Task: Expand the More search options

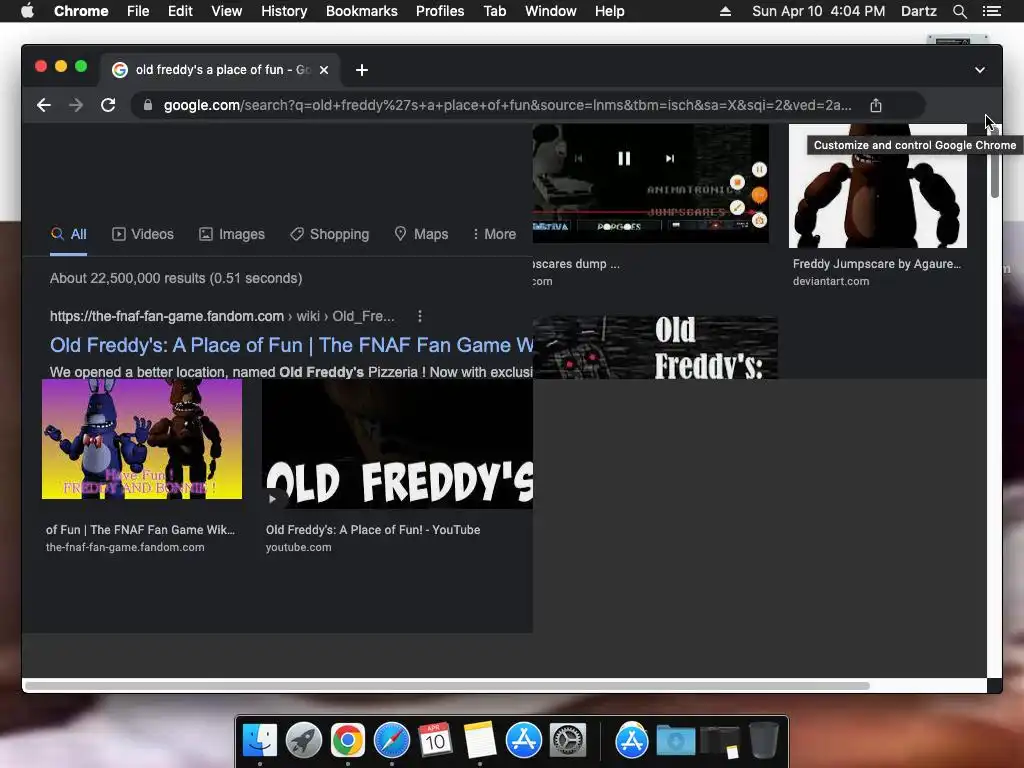Action: (494, 234)
